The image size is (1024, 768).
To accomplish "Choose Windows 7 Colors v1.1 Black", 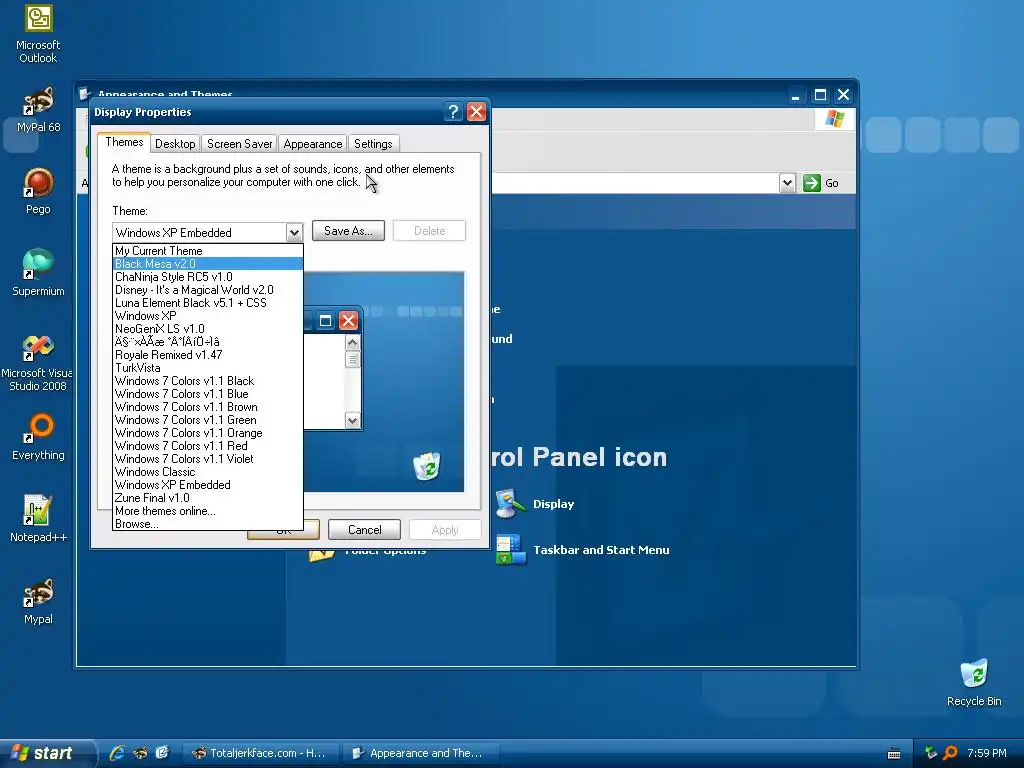I will tap(208, 381).
